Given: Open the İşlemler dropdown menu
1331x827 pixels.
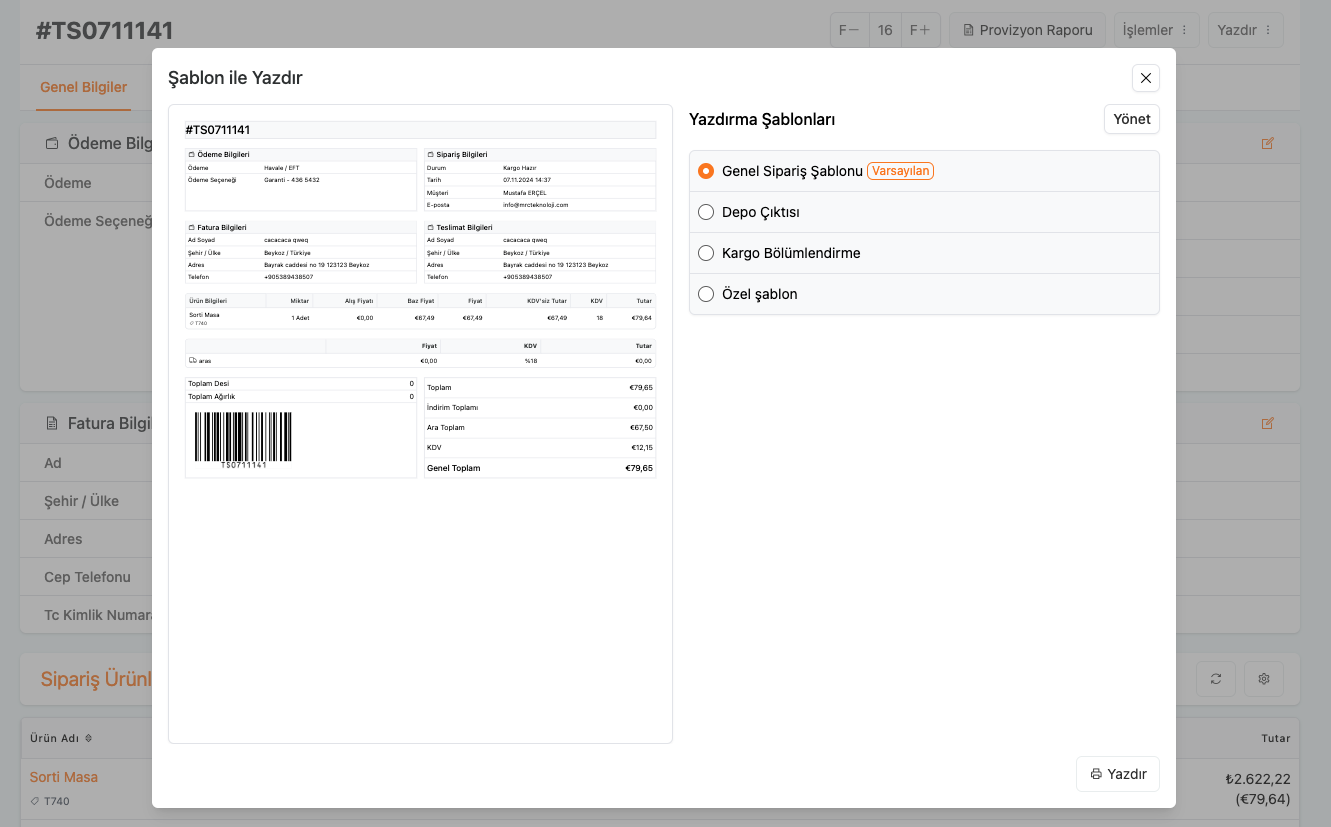Looking at the screenshot, I should [1155, 30].
